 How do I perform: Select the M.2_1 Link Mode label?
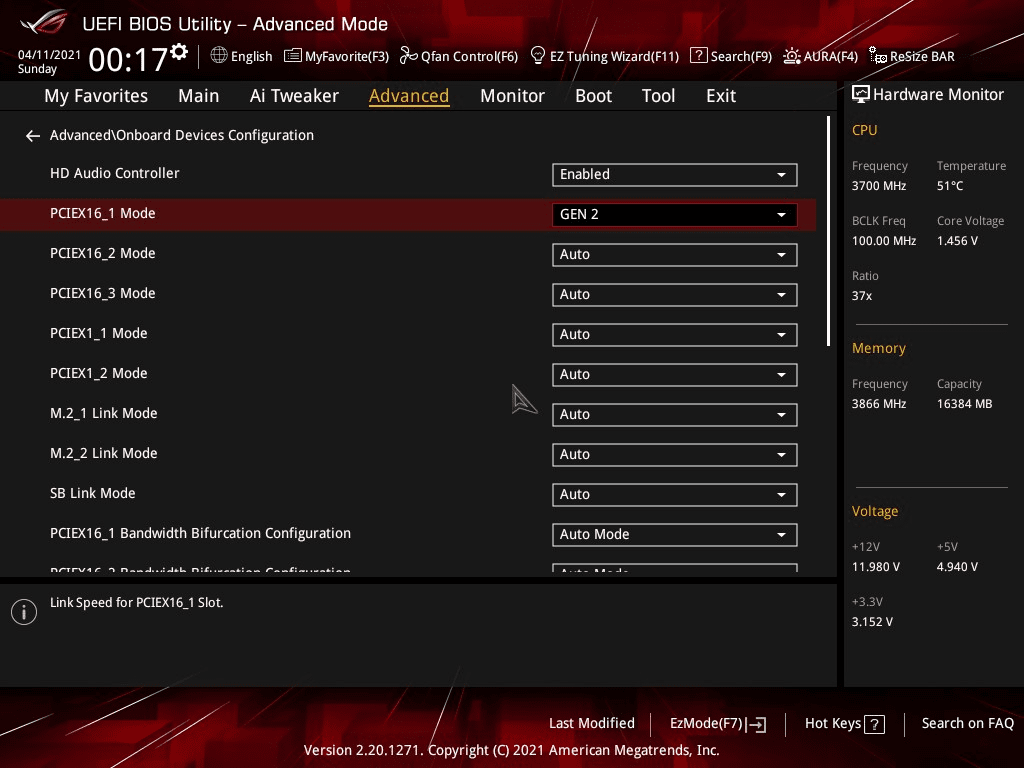pos(103,413)
